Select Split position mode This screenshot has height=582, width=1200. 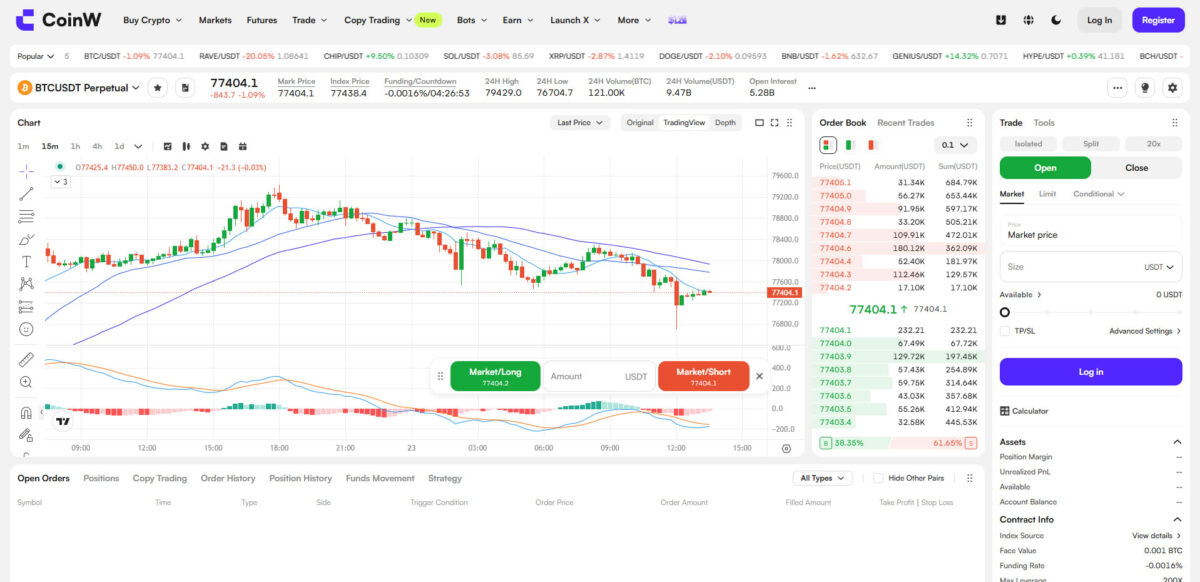coord(1091,144)
